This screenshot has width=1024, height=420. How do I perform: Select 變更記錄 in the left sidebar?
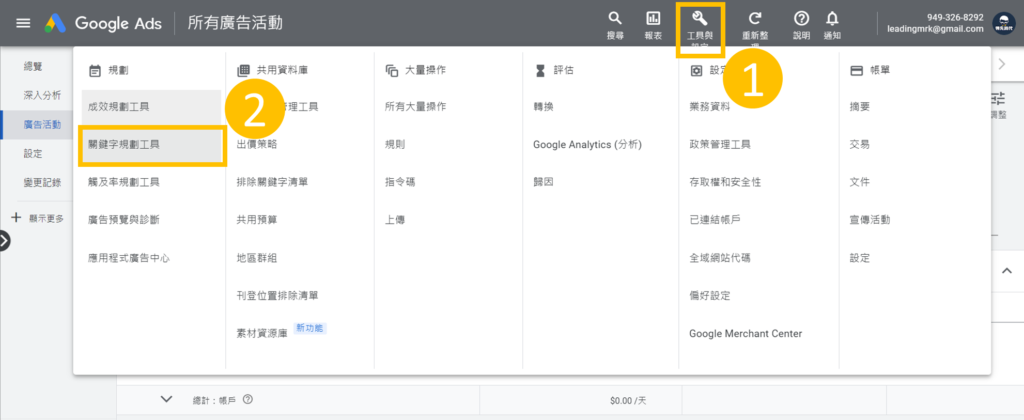[x=42, y=182]
